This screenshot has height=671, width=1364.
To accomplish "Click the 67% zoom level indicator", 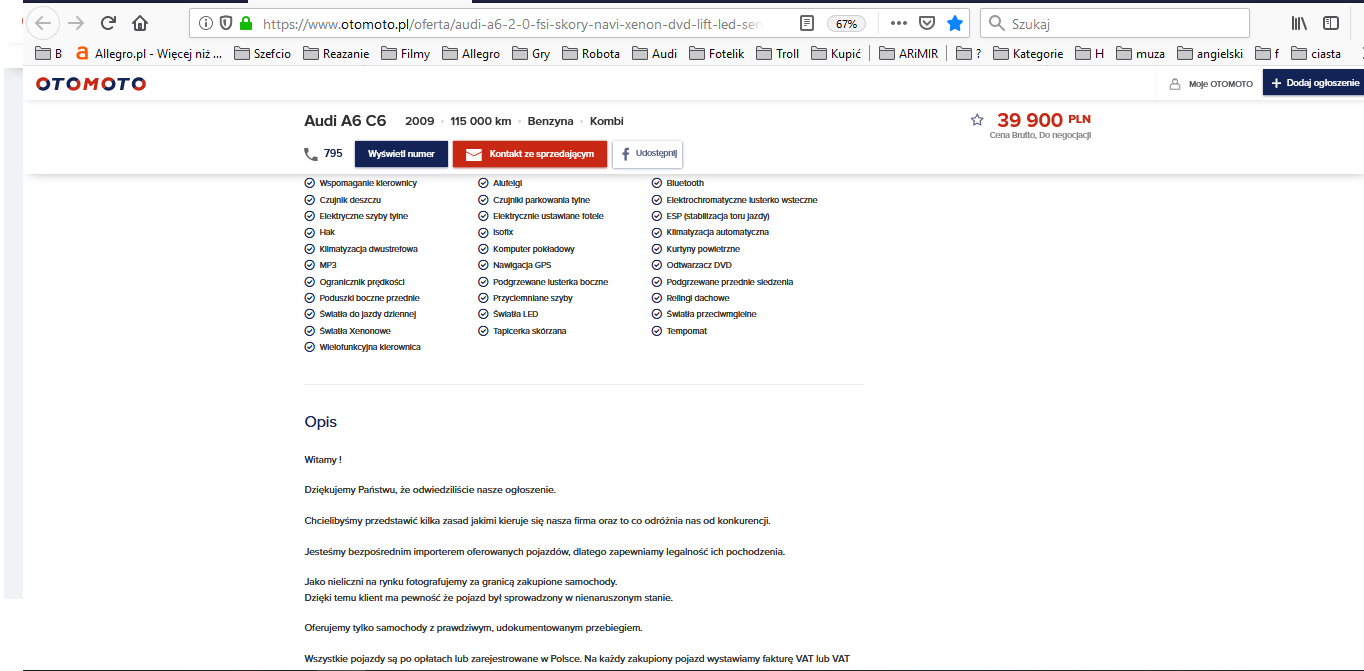I will coord(846,23).
